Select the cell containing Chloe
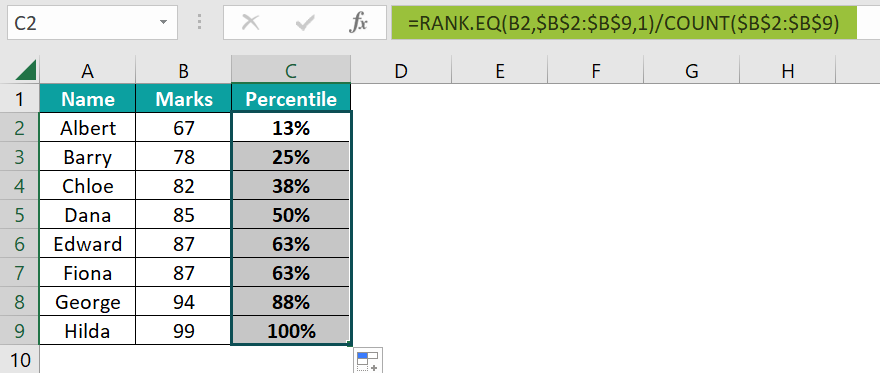Screen dimensions: 880x373 88,186
